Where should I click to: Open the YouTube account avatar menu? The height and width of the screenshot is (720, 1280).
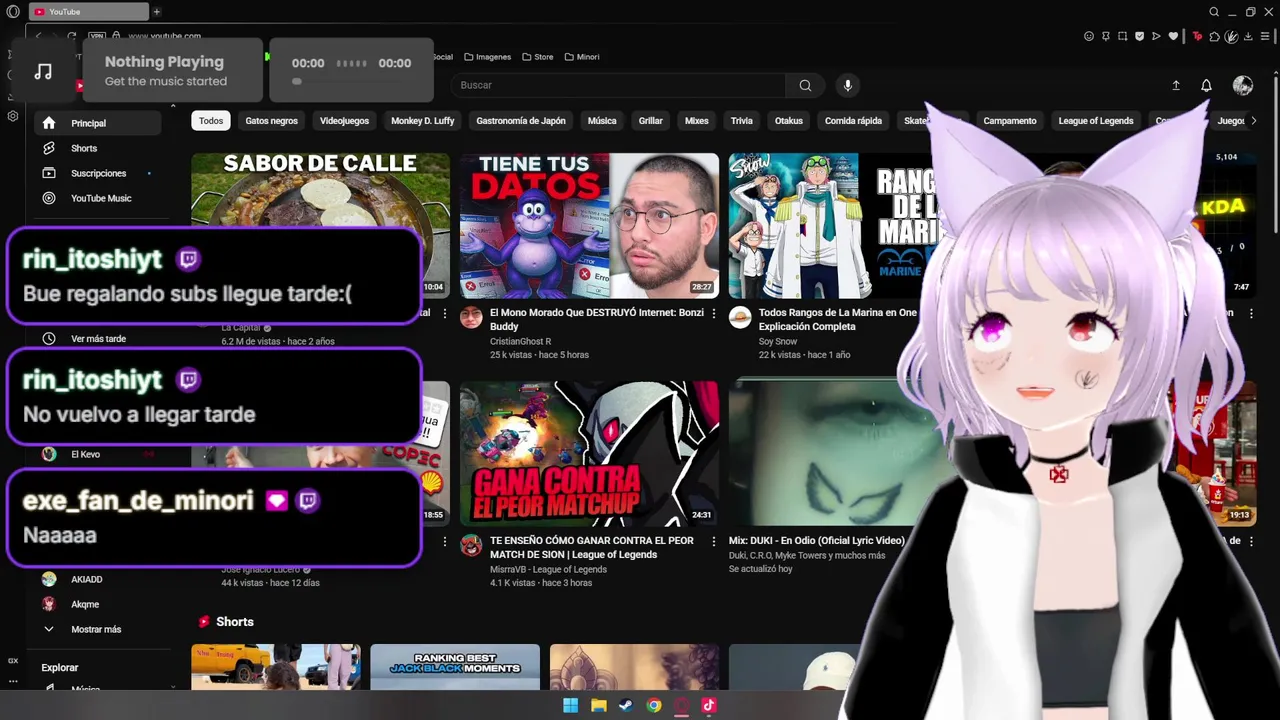click(1243, 86)
